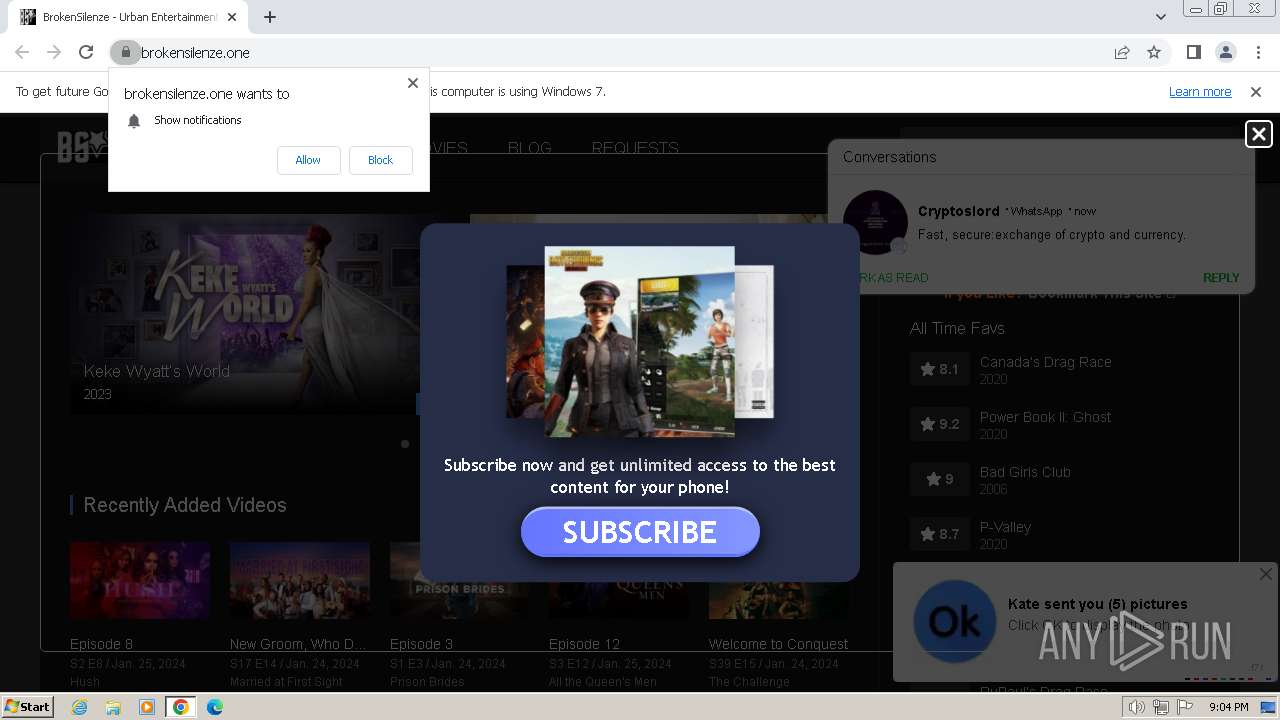Open File Explorer from taskbar
Viewport: 1280px width, 720px height.
(113, 707)
